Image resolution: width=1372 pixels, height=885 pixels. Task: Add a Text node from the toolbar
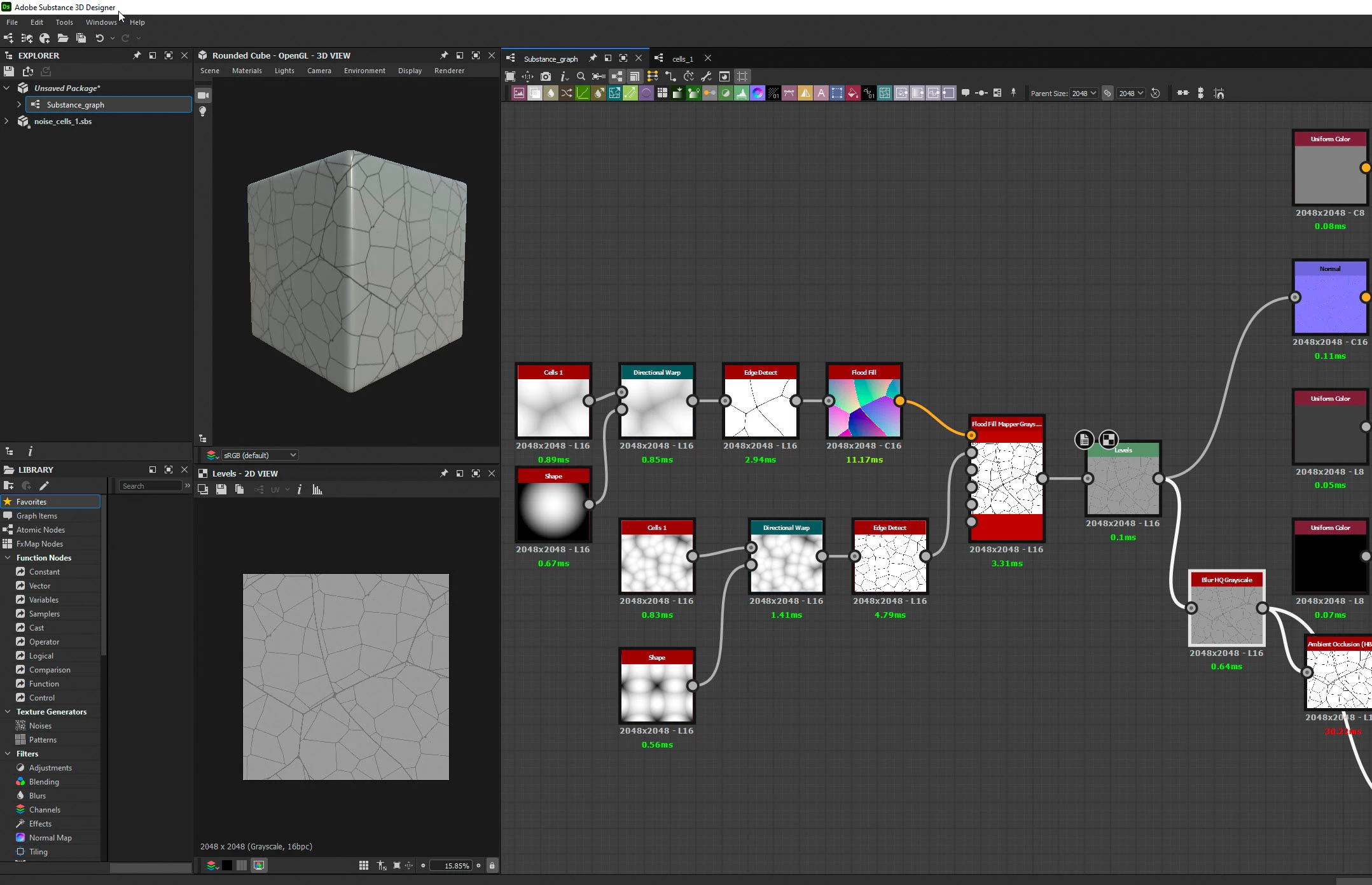click(x=821, y=94)
